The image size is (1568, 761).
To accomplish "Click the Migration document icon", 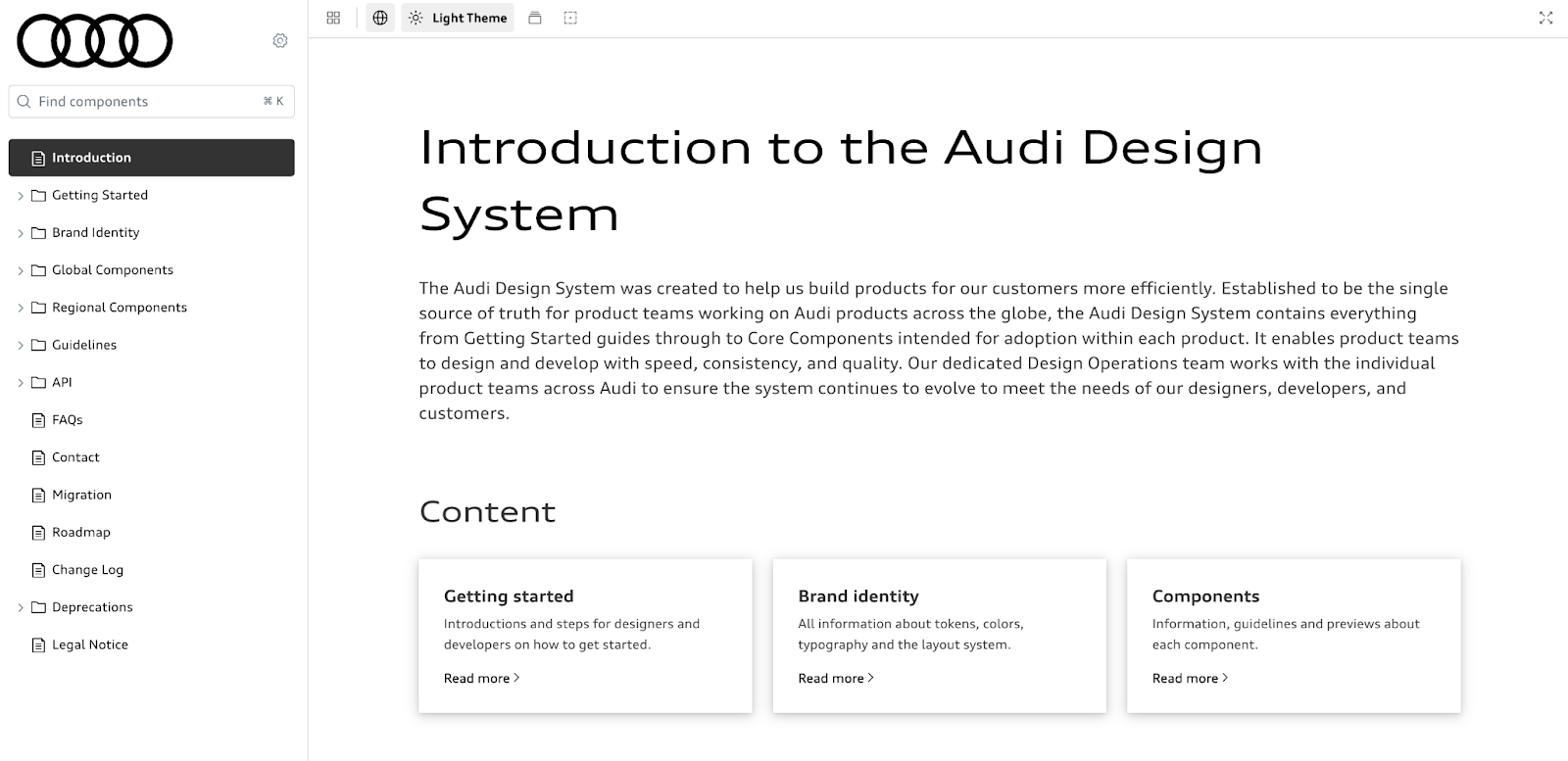I will coord(39,495).
